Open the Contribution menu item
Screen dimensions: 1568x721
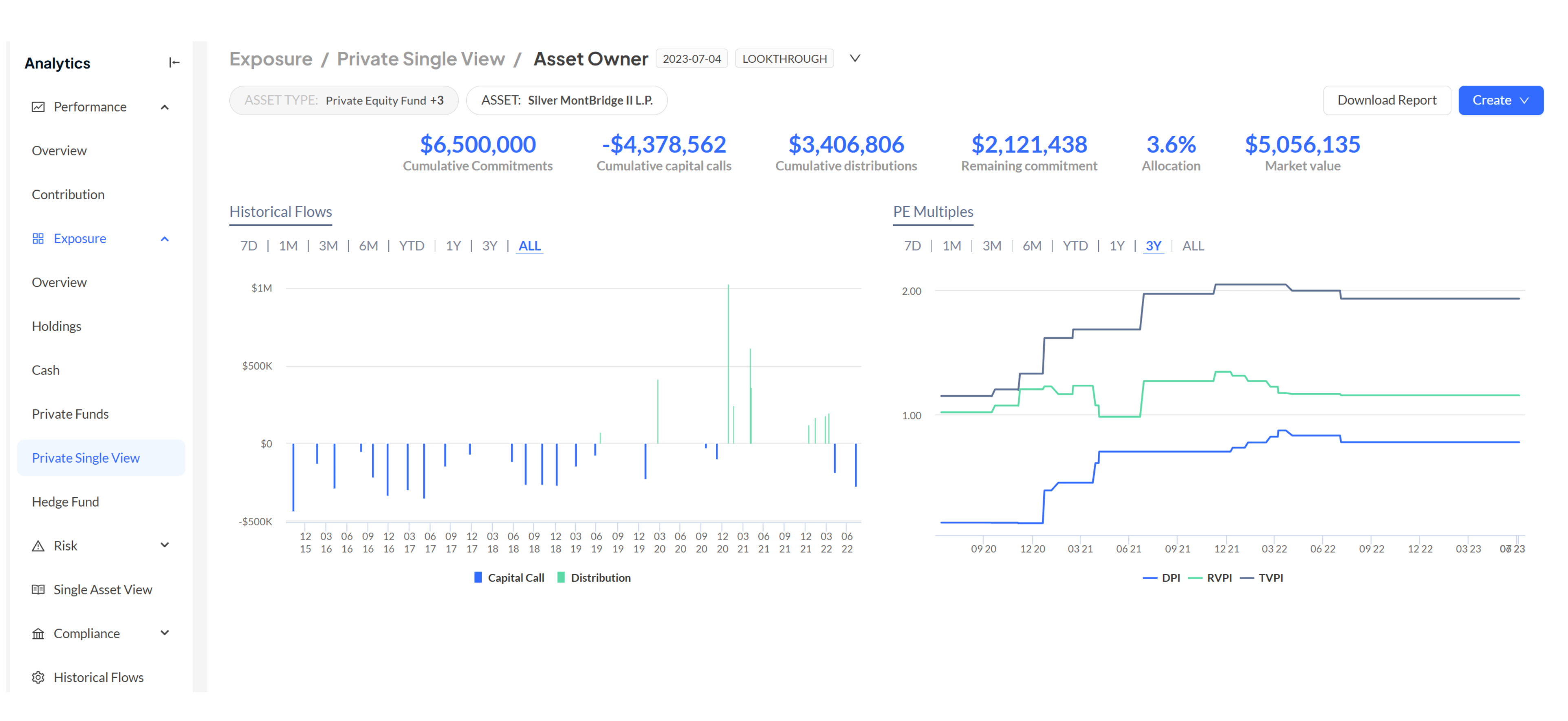[x=68, y=195]
